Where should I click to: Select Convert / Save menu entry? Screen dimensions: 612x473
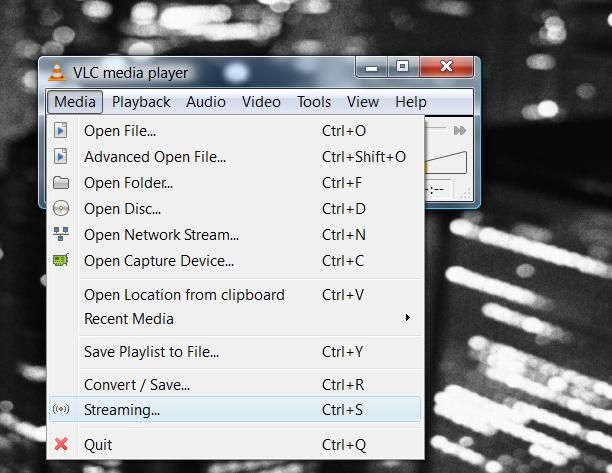click(x=137, y=385)
